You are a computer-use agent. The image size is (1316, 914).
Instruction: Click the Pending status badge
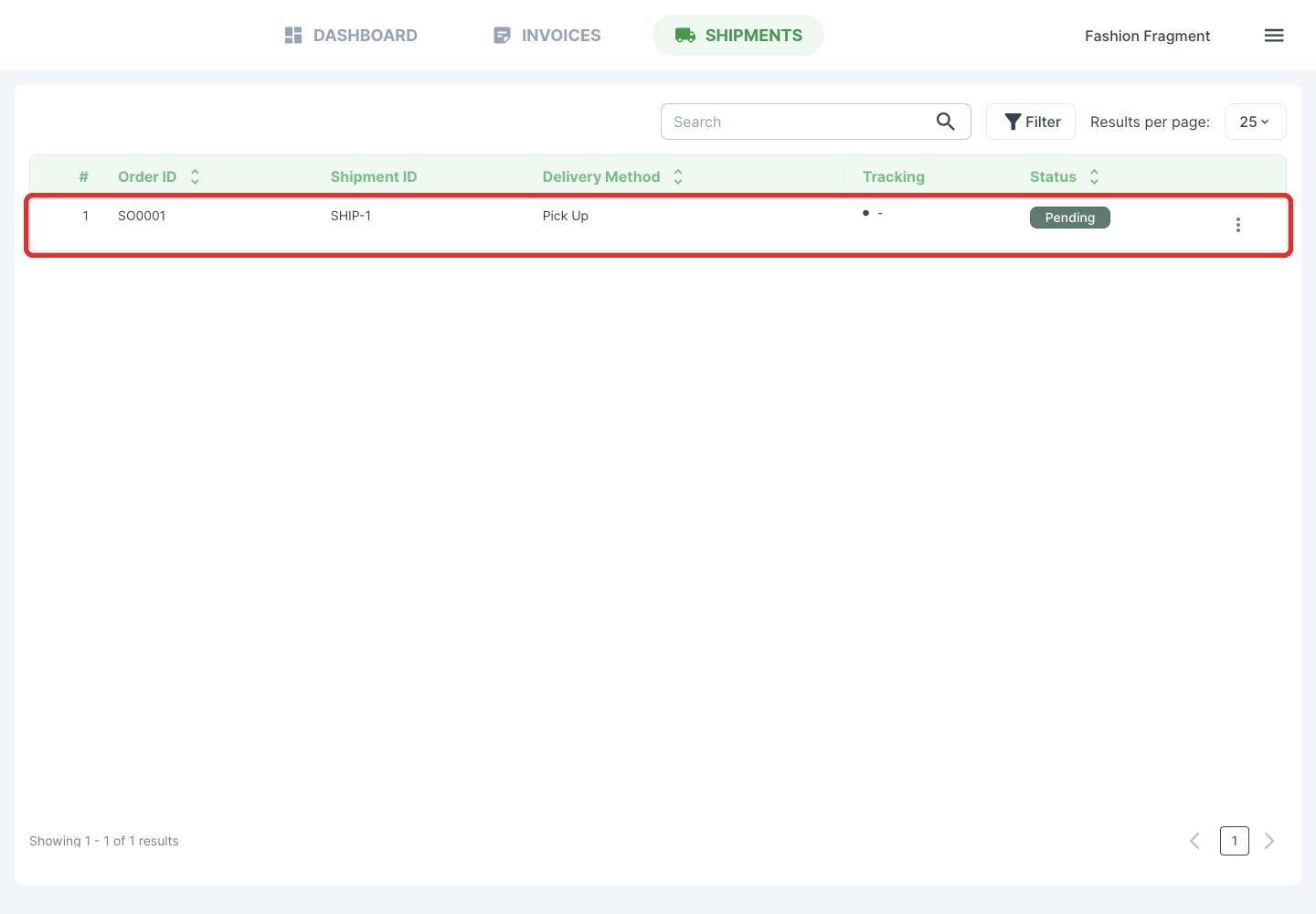tap(1070, 218)
